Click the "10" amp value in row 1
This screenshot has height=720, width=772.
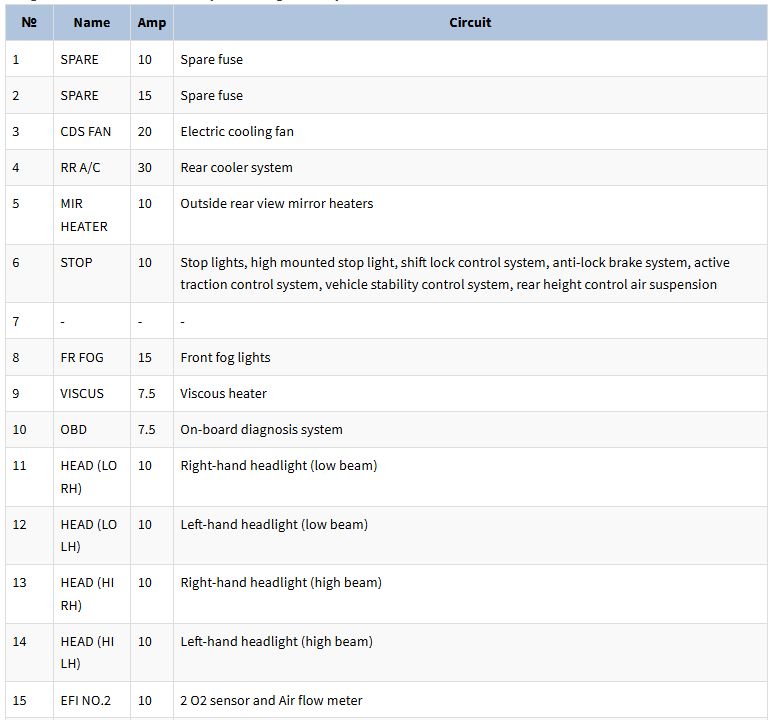[145, 60]
